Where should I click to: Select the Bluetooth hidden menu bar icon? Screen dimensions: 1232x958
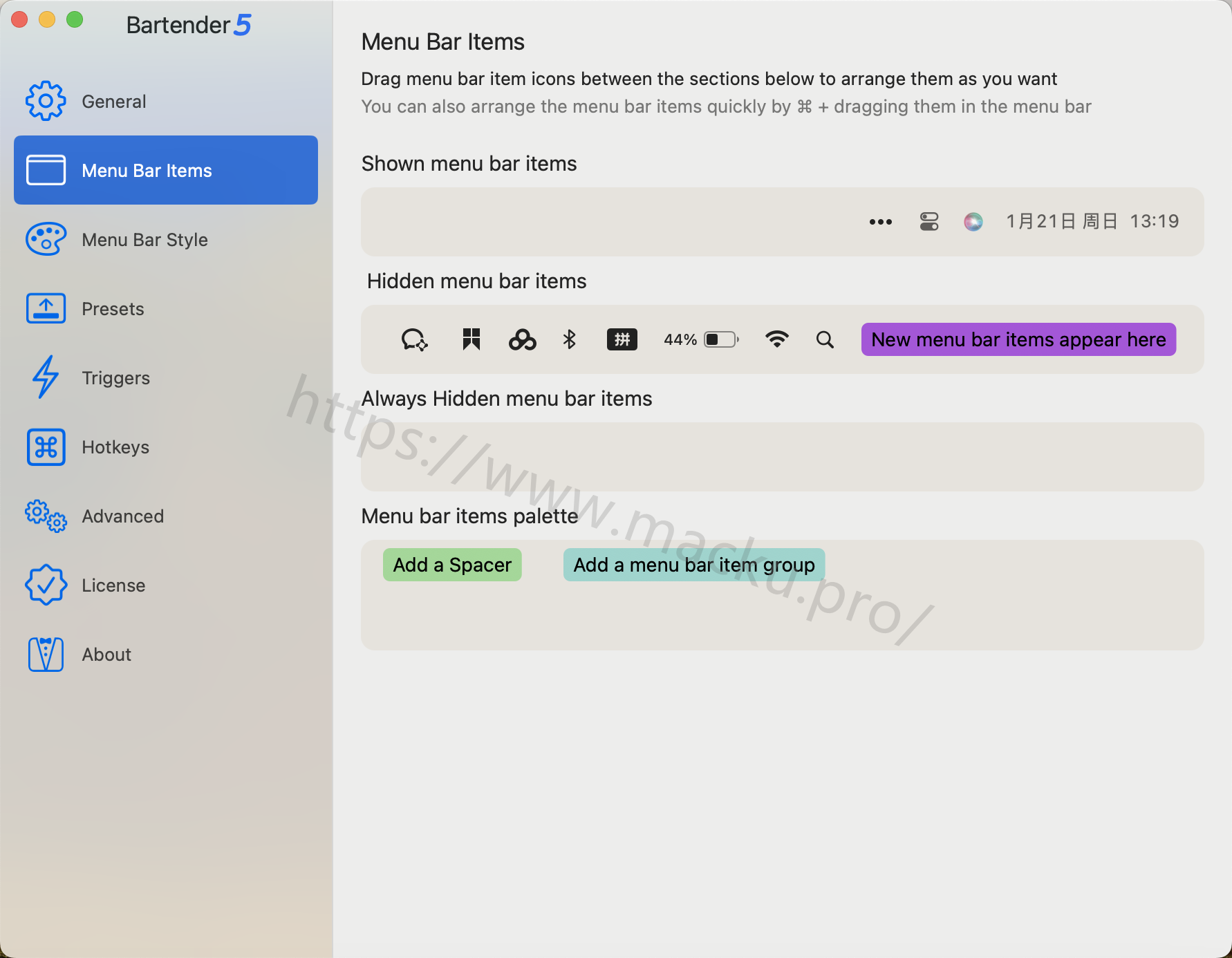[x=569, y=339]
